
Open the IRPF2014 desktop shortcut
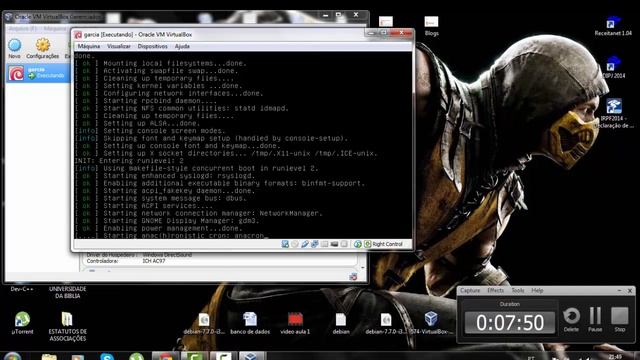click(614, 113)
